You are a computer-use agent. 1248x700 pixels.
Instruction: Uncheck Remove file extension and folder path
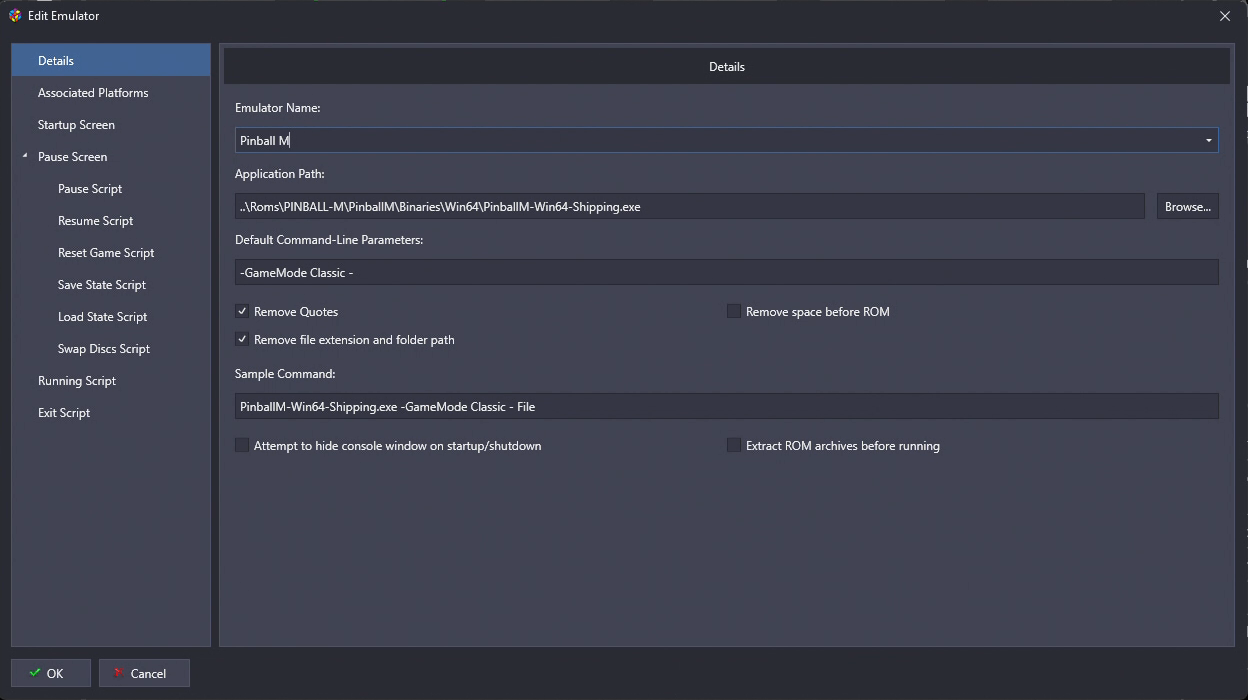pos(242,339)
